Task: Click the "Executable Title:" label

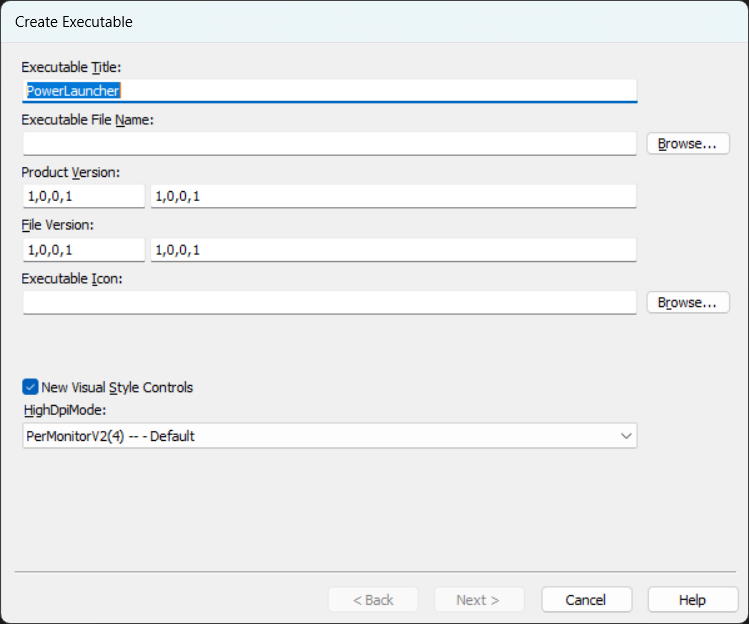Action: point(71,67)
